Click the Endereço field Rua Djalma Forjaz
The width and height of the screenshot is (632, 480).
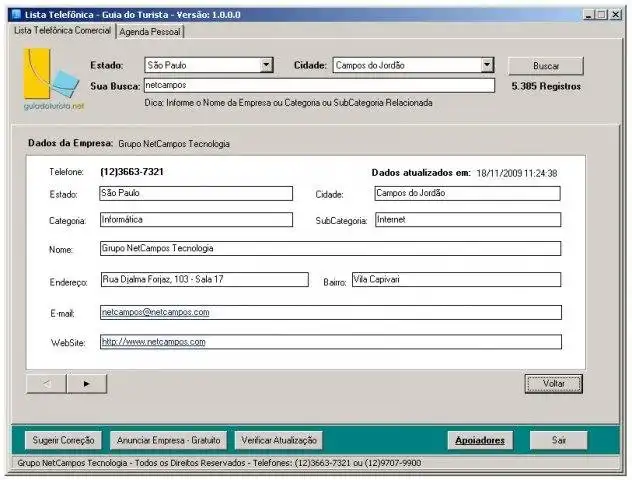click(205, 279)
